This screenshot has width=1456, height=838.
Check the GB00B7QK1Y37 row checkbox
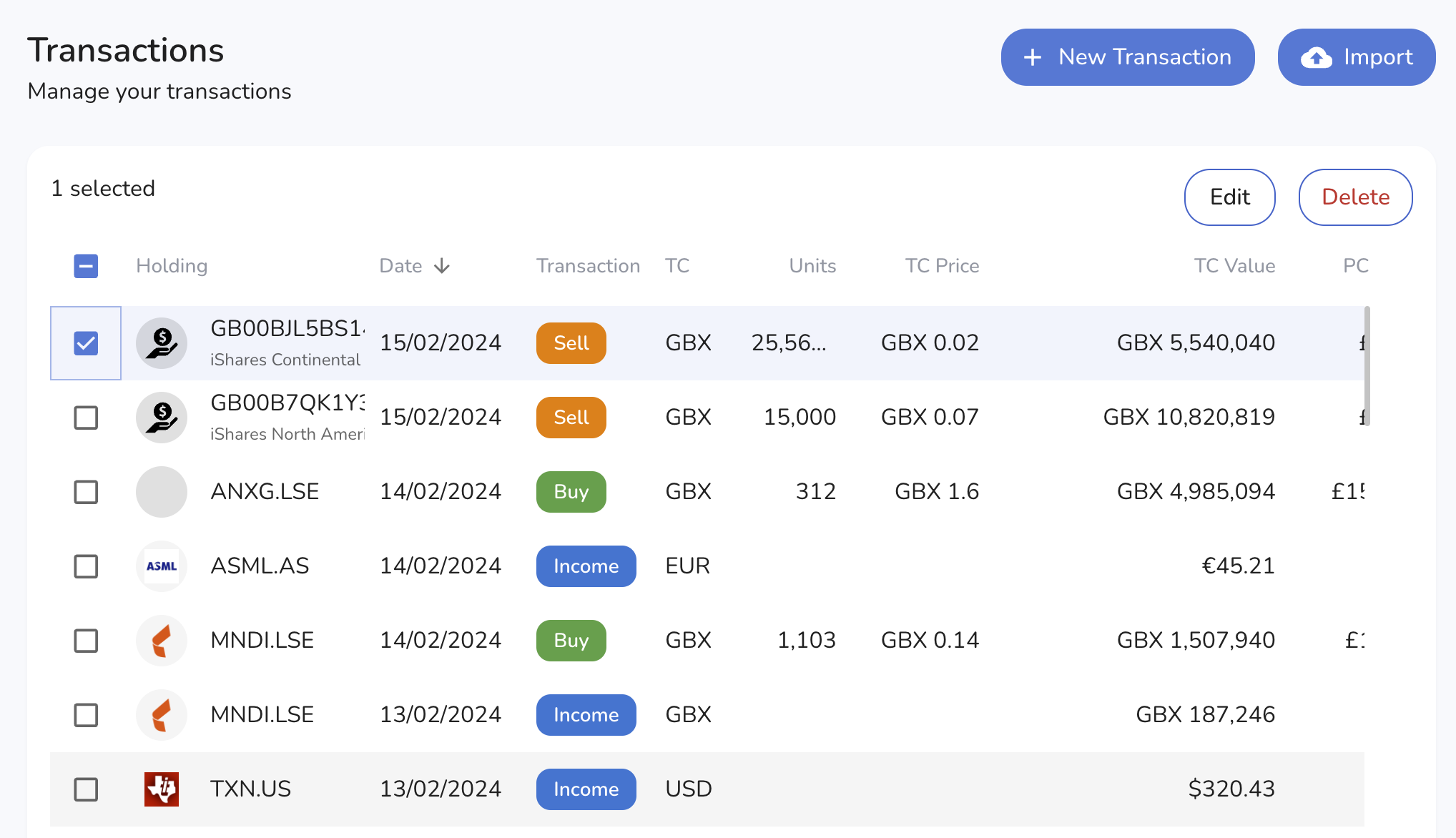86,418
